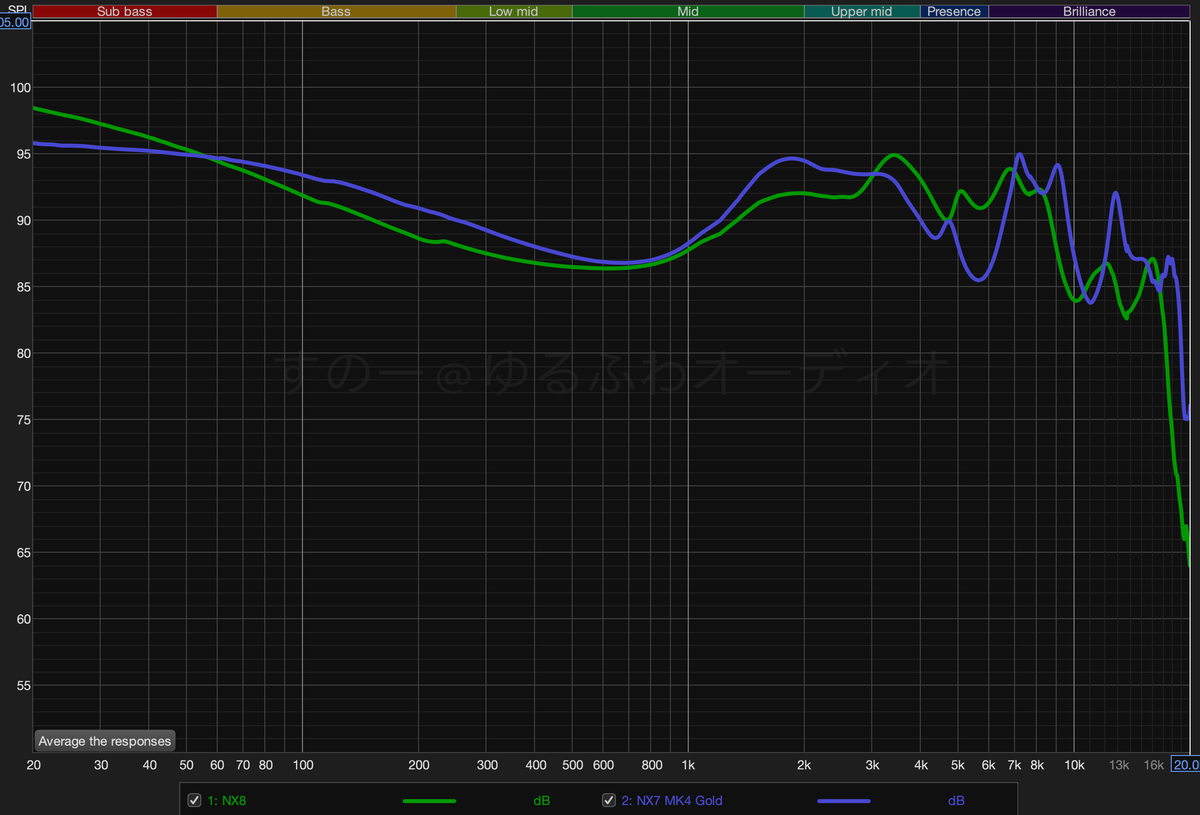Click the 3k frequency axis label
1200x815 pixels.
coord(872,765)
